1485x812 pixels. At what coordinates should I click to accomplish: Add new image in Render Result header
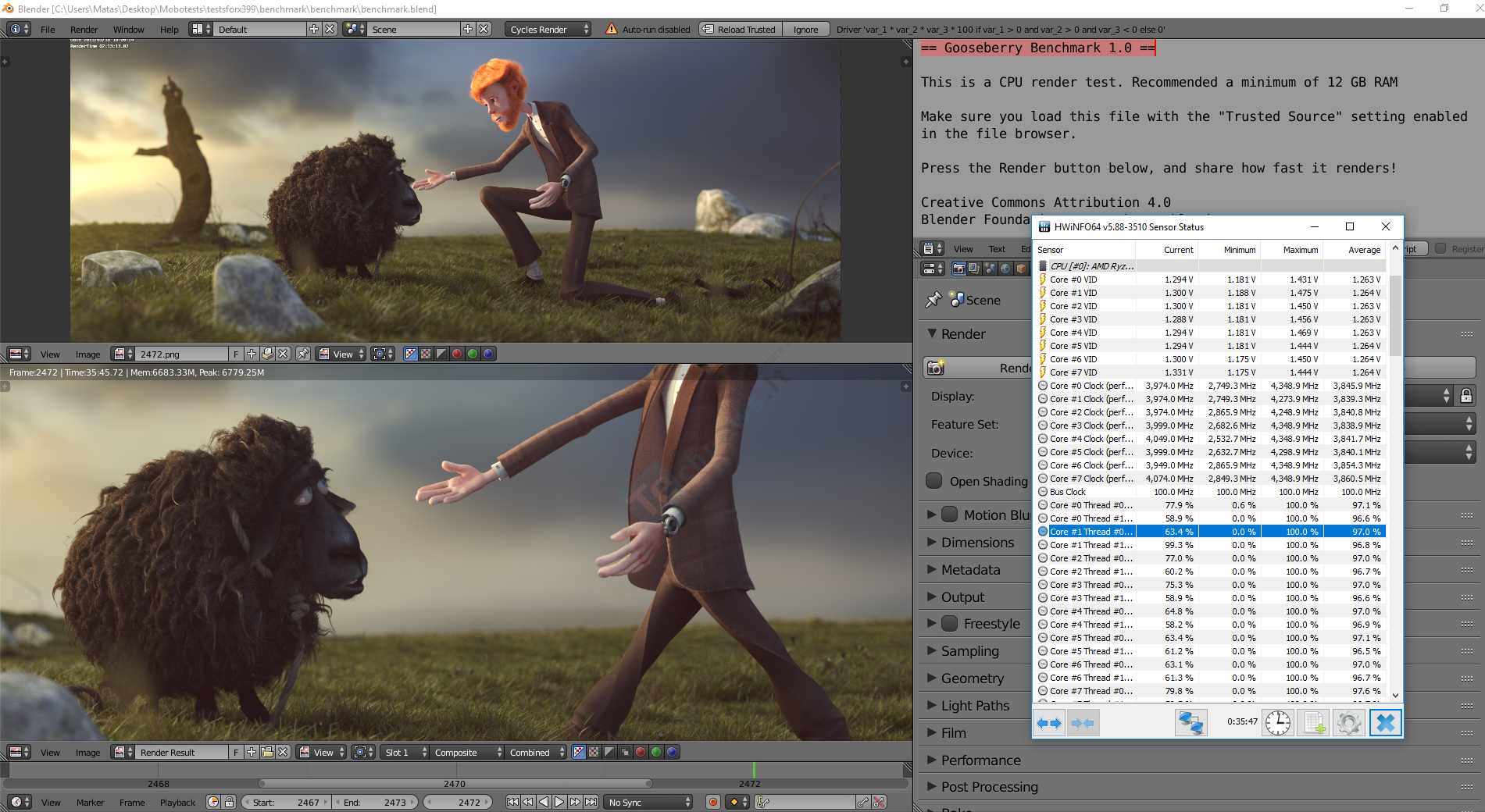click(252, 752)
